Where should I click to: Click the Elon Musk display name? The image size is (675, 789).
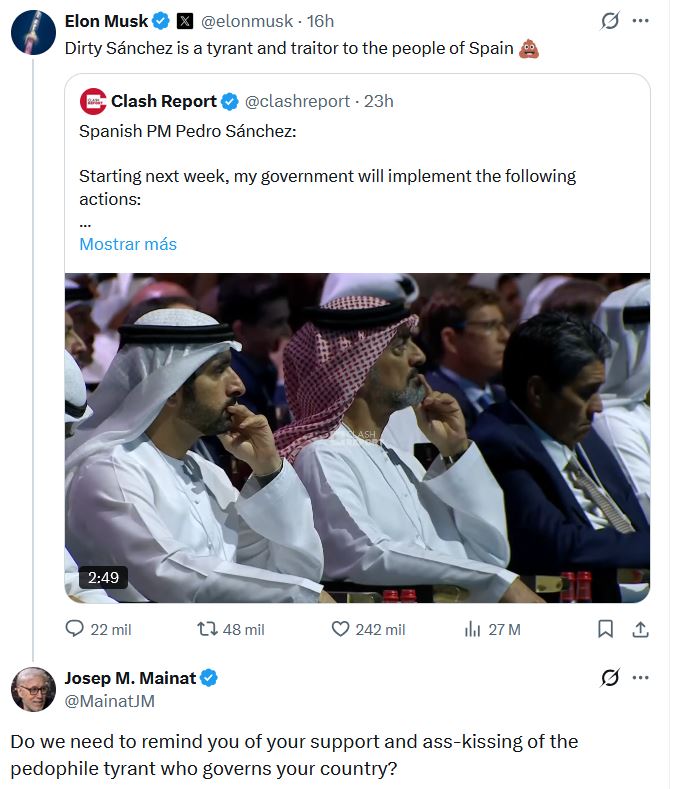[x=106, y=21]
